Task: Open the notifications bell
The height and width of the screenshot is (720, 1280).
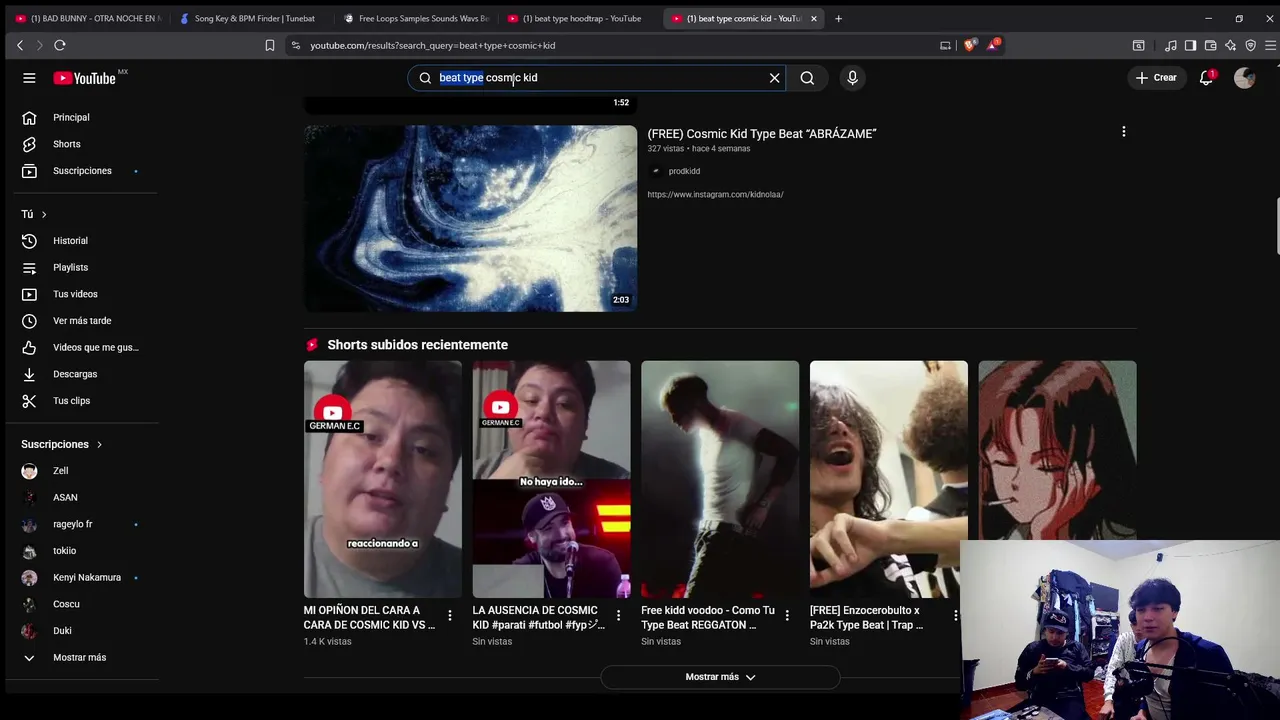Action: (x=1207, y=78)
